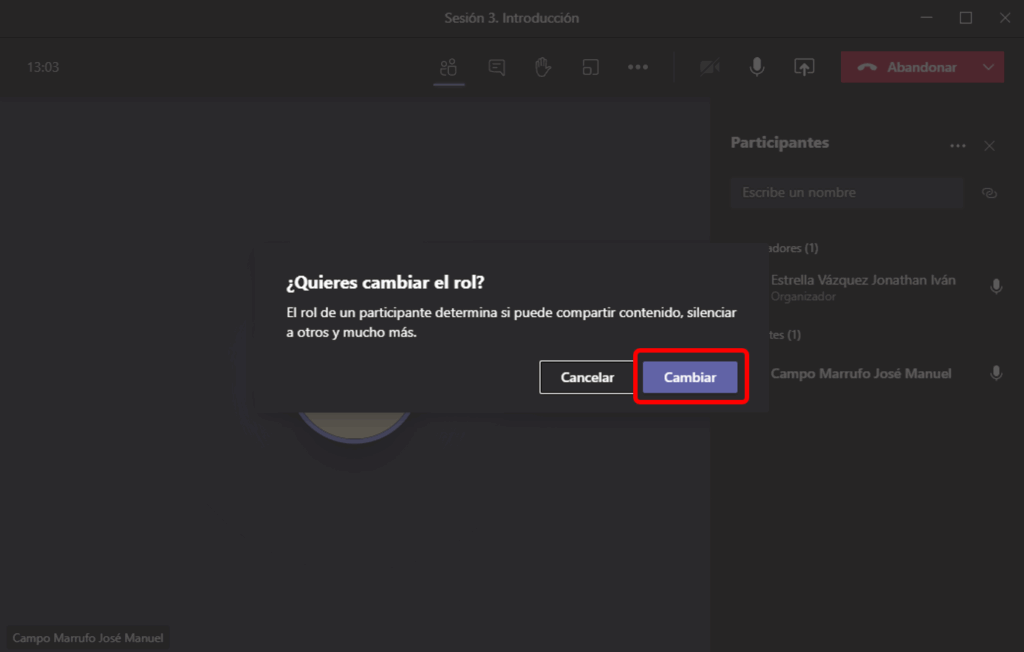
Task: Expand the Abandonar dropdown arrow
Action: coord(989,67)
